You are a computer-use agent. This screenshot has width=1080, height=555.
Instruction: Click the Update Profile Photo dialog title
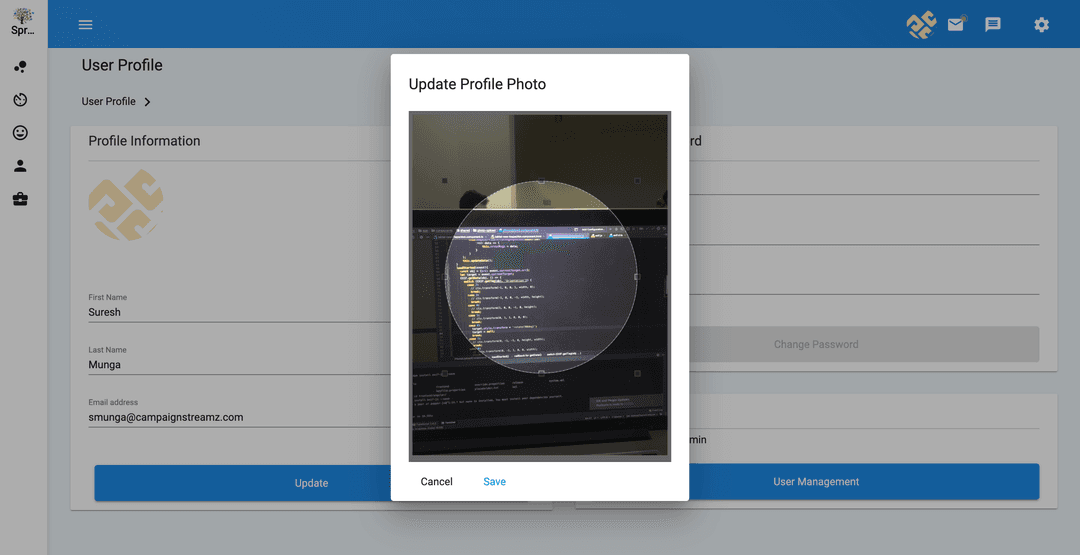coord(477,84)
